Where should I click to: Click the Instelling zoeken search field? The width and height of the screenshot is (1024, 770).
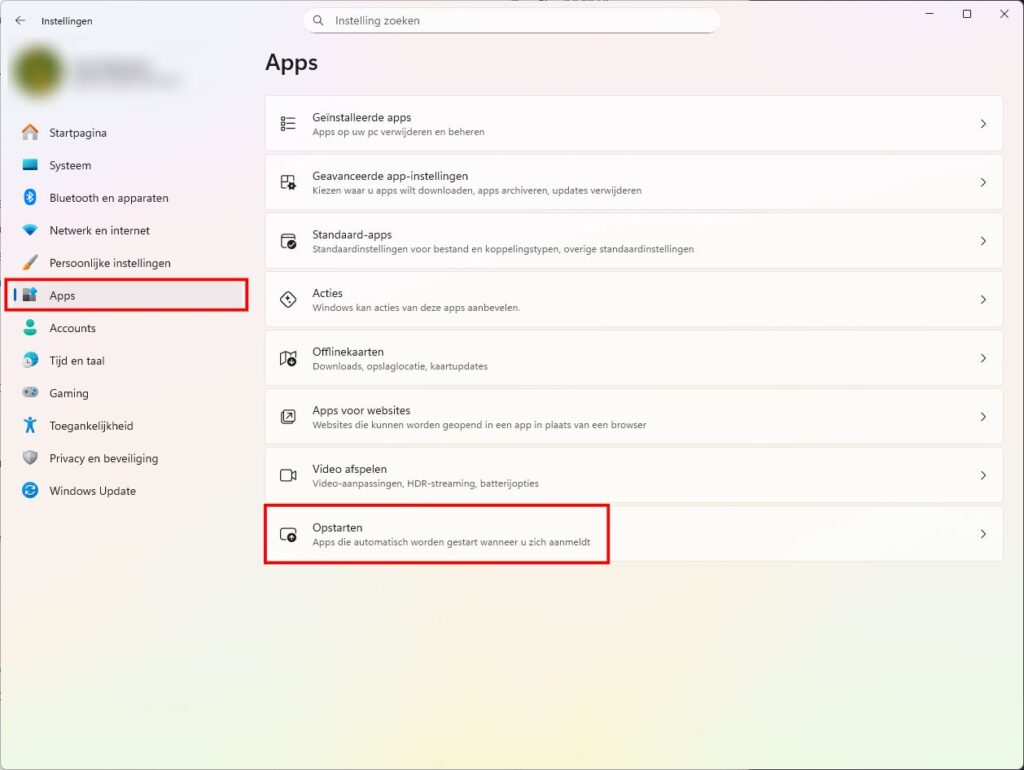tap(511, 20)
